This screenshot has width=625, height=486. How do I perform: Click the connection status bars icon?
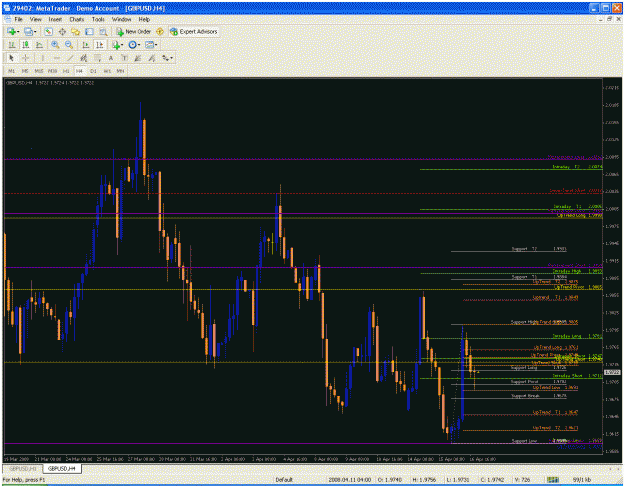tap(552, 480)
